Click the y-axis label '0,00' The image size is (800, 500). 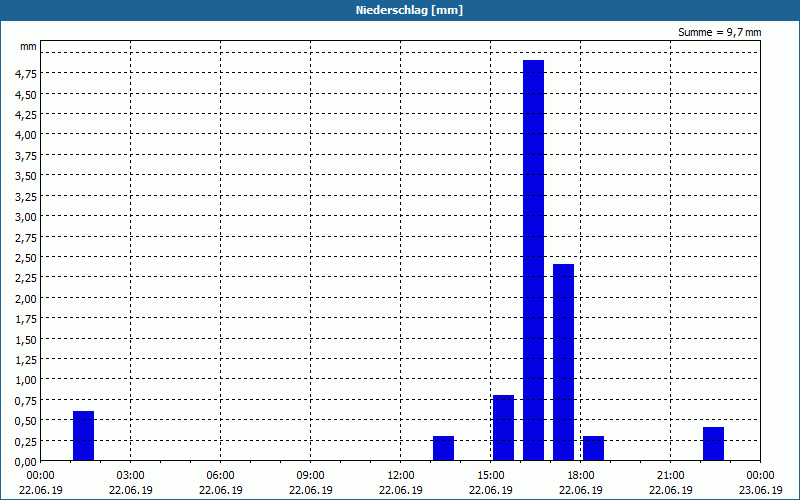(x=26, y=462)
